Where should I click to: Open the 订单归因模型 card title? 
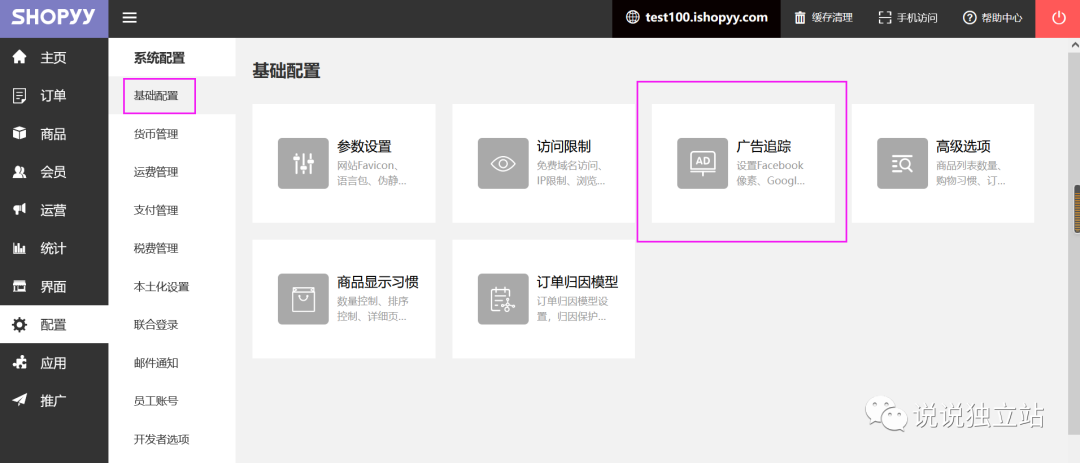tap(578, 282)
